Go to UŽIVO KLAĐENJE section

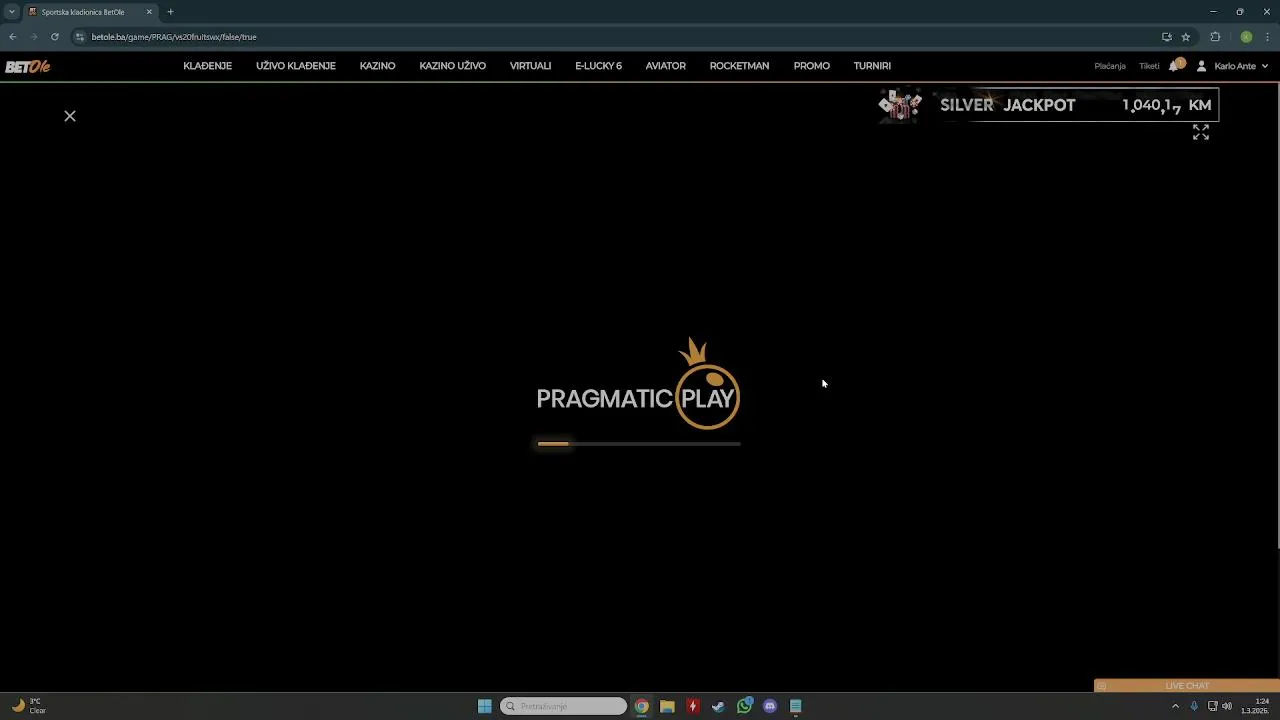tap(295, 66)
